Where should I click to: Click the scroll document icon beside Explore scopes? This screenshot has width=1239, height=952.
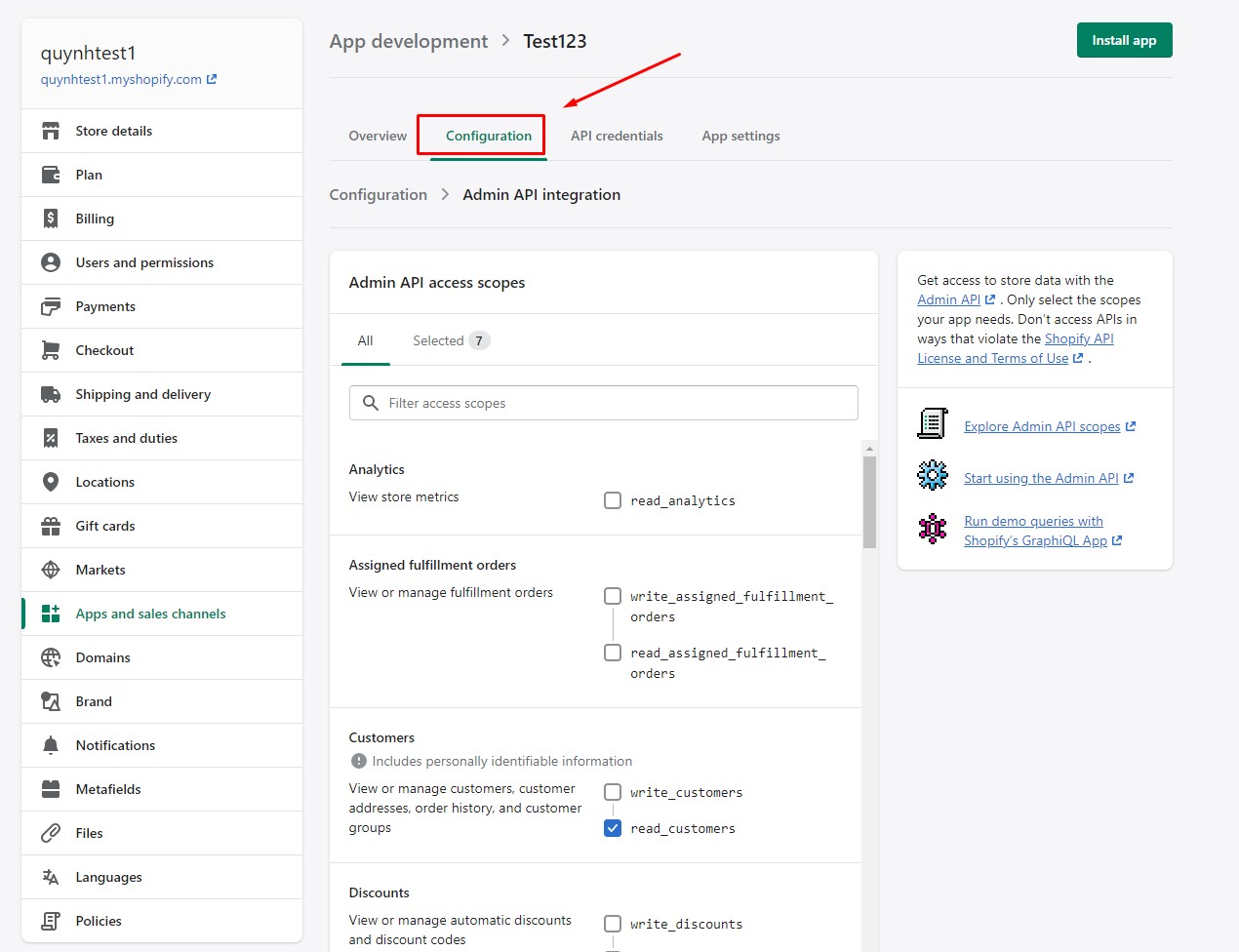click(933, 424)
